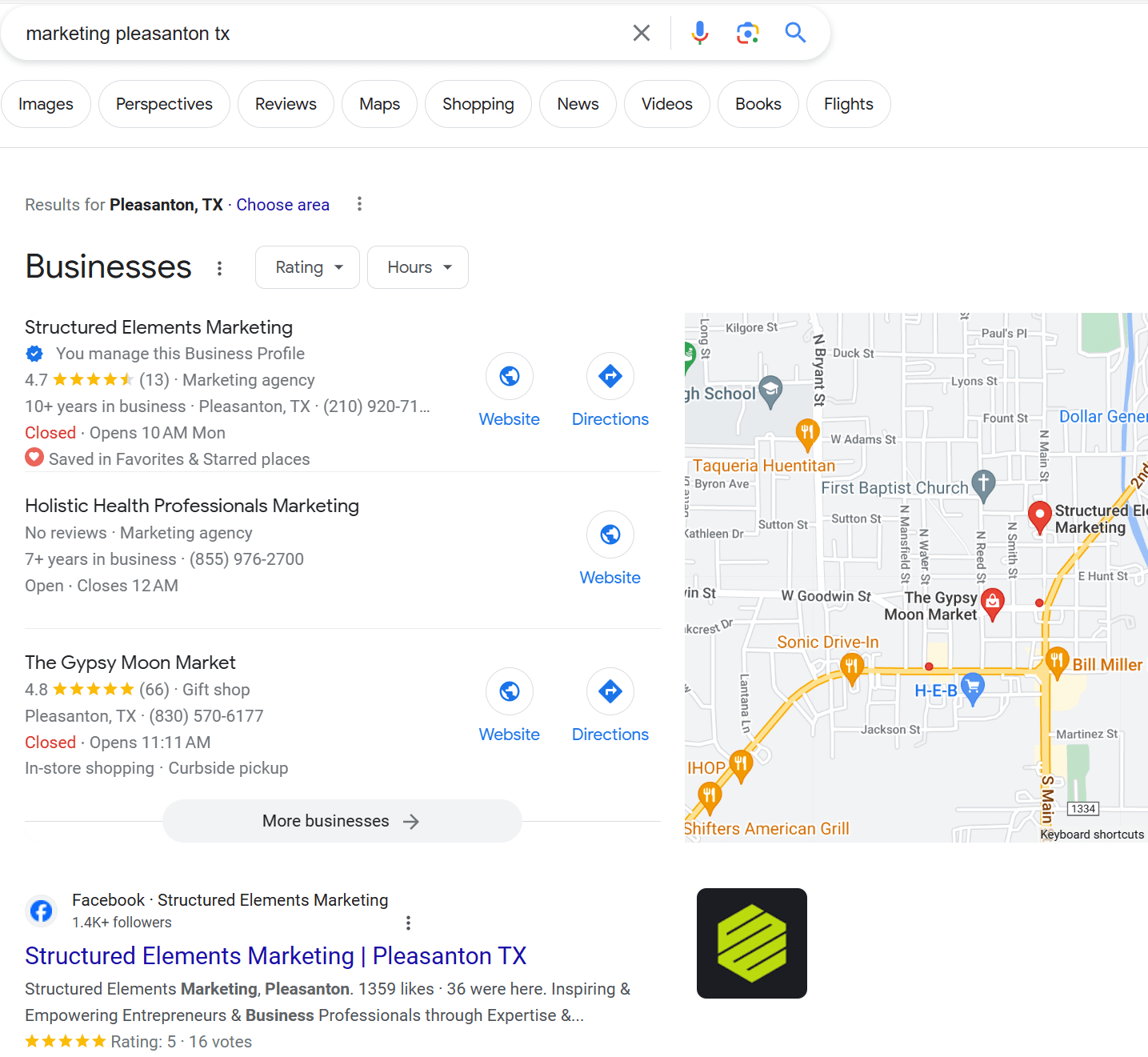Get Directions icon for Structured Elements Marketing

point(610,376)
